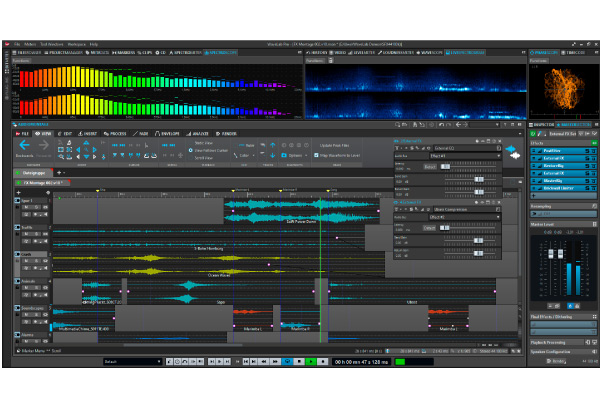
Task: Open the Envelope ribbon tab
Action: (167, 134)
